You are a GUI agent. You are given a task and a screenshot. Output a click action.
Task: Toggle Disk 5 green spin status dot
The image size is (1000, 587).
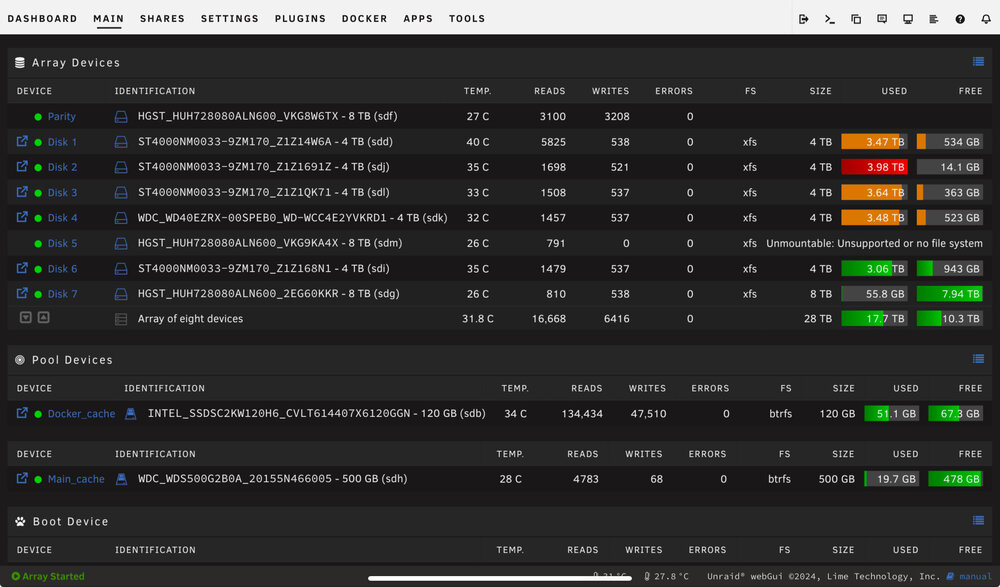point(38,244)
